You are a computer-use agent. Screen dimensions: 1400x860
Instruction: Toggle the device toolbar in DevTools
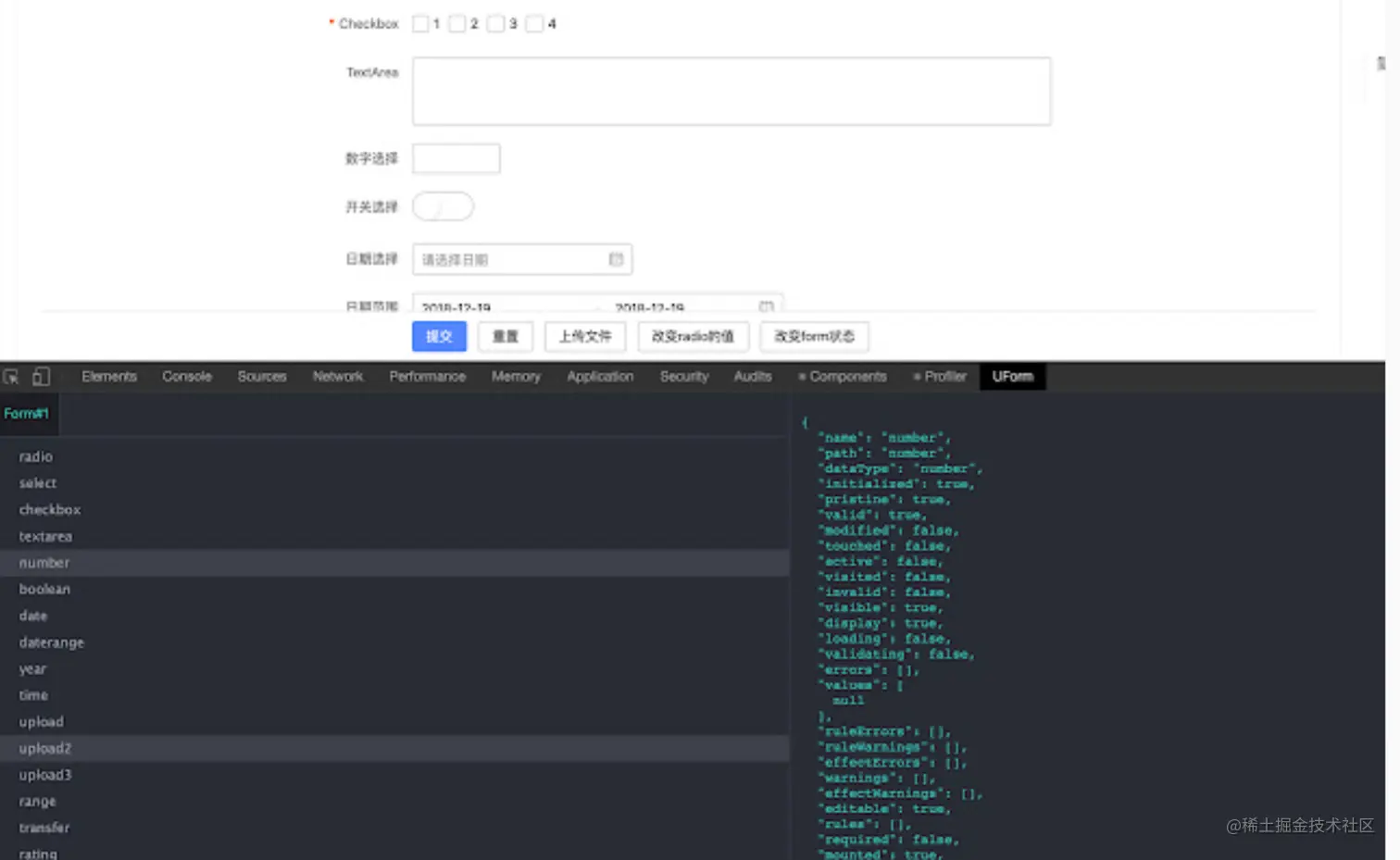39,376
